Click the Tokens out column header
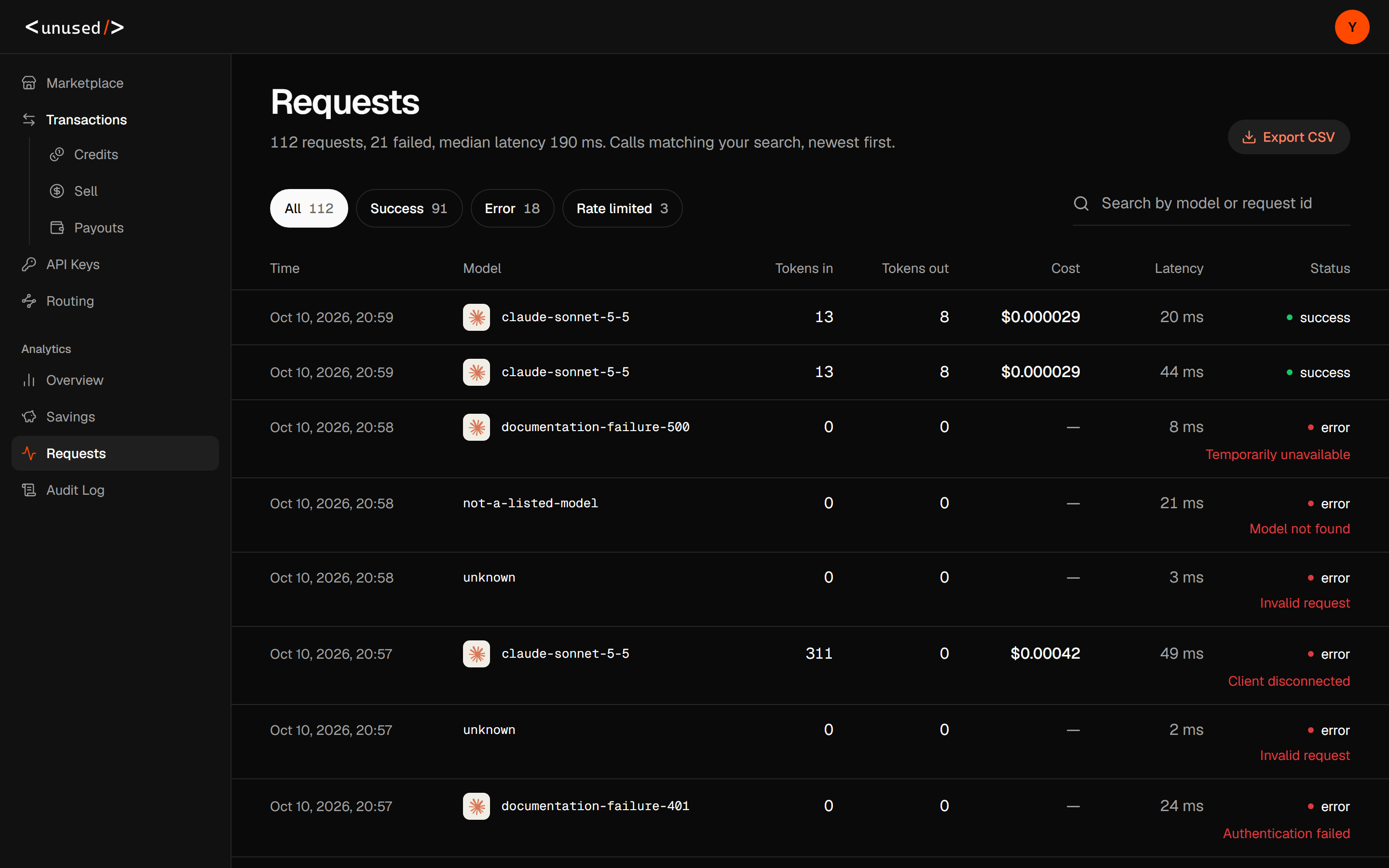1389x868 pixels. tap(915, 268)
